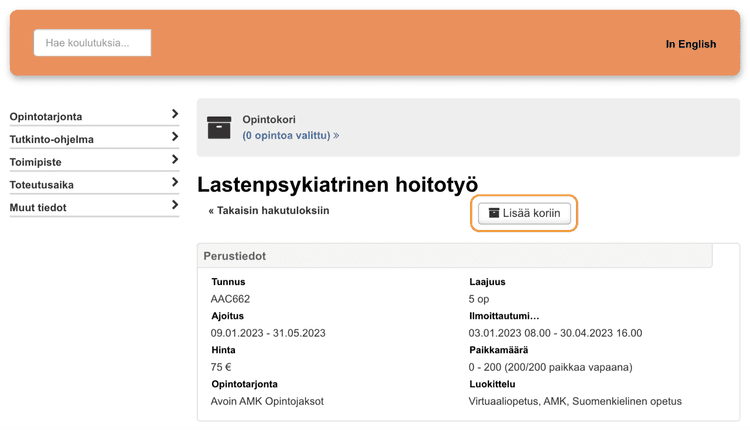Select the date range 09.01.2023 - 31.05.2023
The width and height of the screenshot is (750, 430).
coord(268,333)
